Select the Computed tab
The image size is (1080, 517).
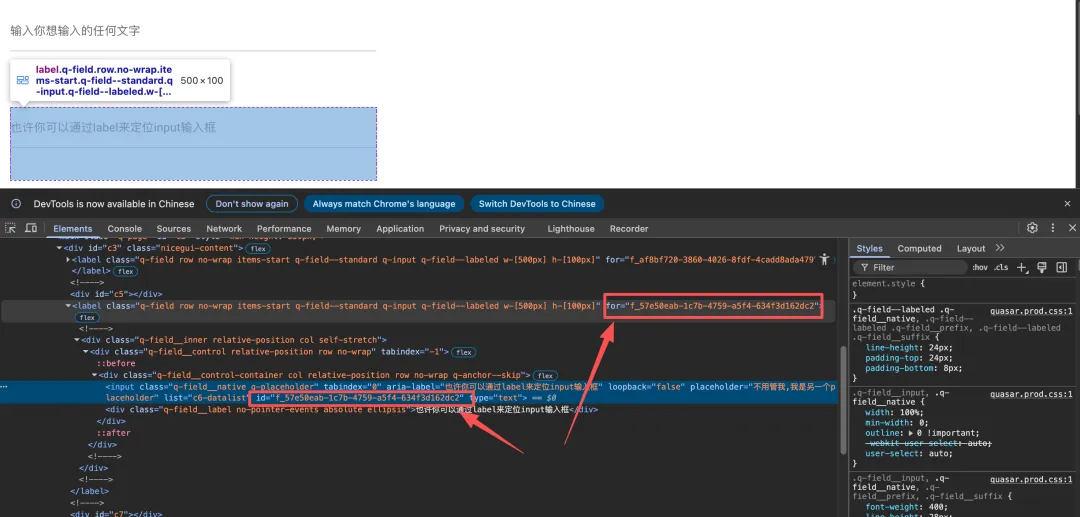920,249
